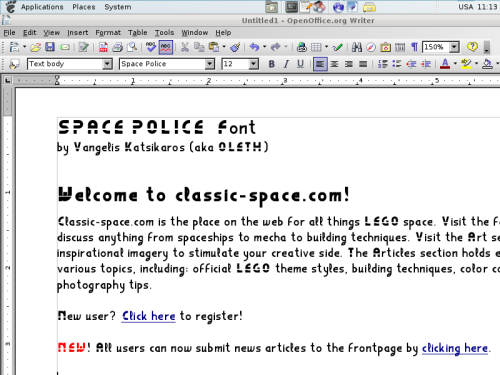Image resolution: width=500 pixels, height=375 pixels.
Task: Open the Edit menu
Action: [29, 33]
